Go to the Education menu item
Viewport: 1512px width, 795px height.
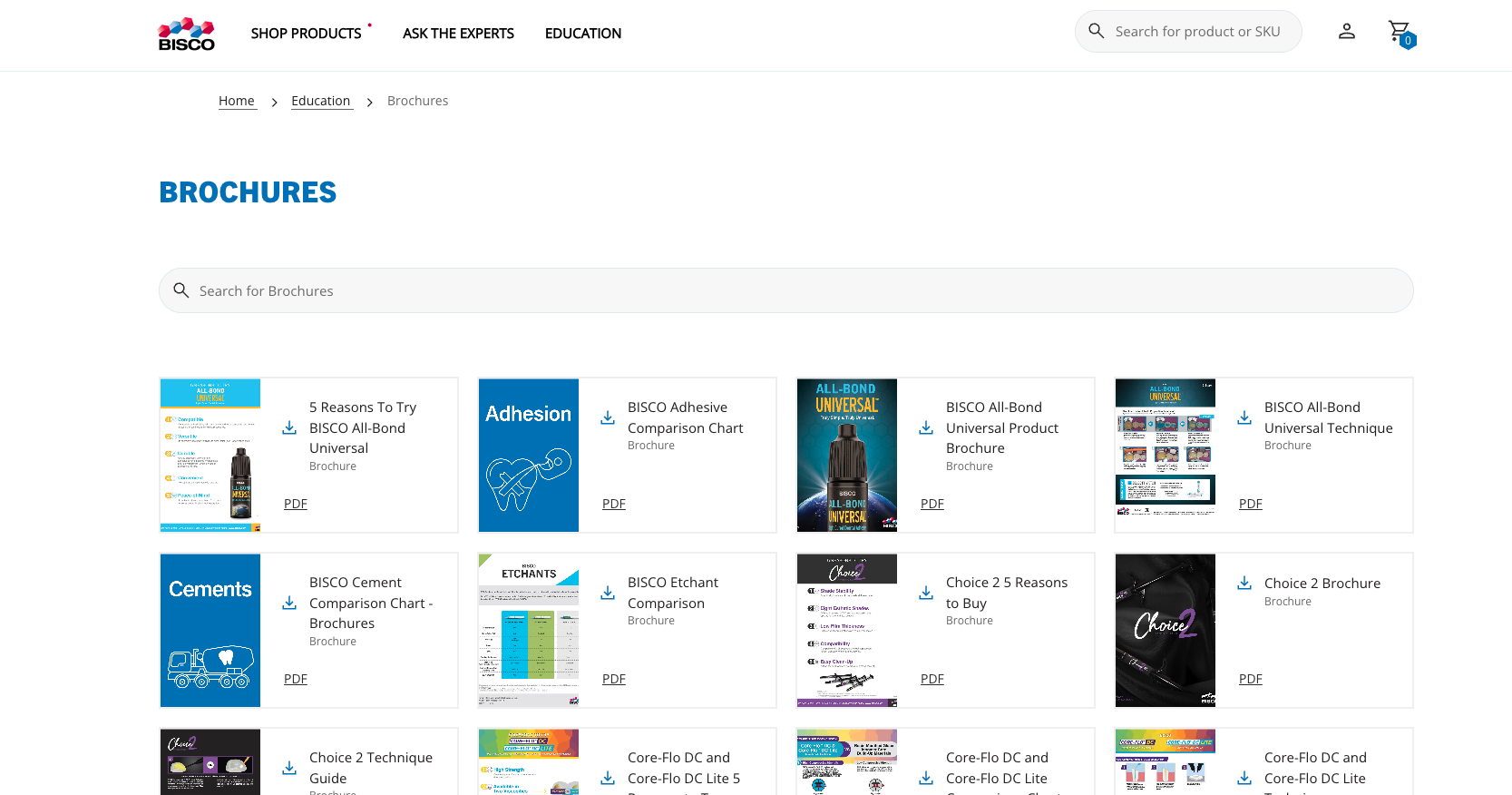pyautogui.click(x=582, y=34)
